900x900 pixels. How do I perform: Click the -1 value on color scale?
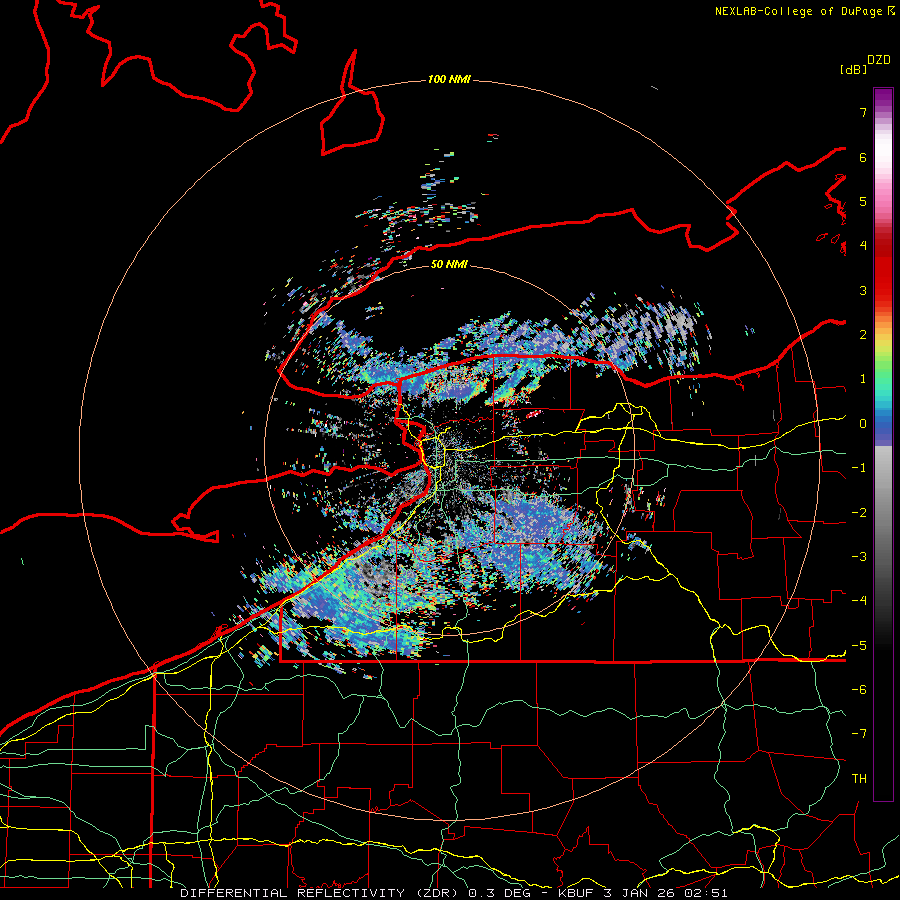pyautogui.click(x=859, y=468)
